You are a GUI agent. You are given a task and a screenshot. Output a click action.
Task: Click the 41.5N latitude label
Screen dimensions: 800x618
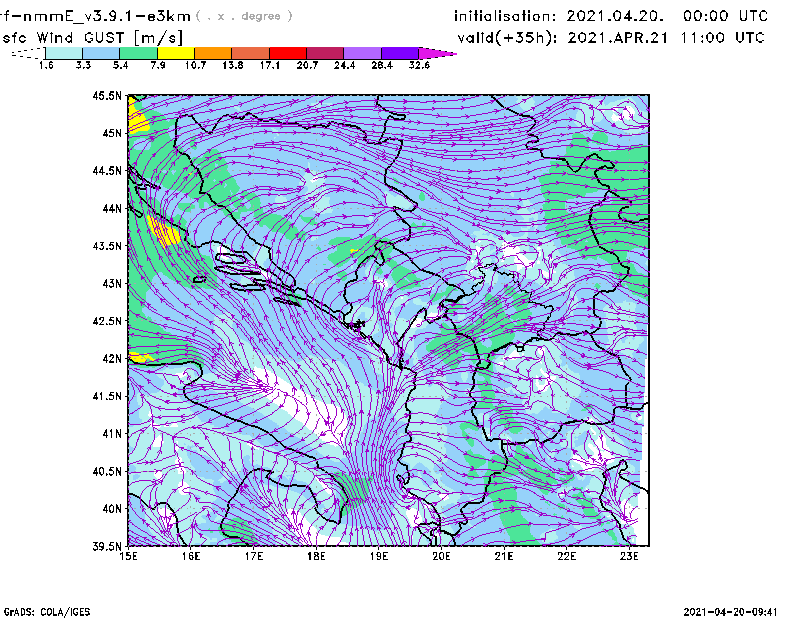pos(107,396)
